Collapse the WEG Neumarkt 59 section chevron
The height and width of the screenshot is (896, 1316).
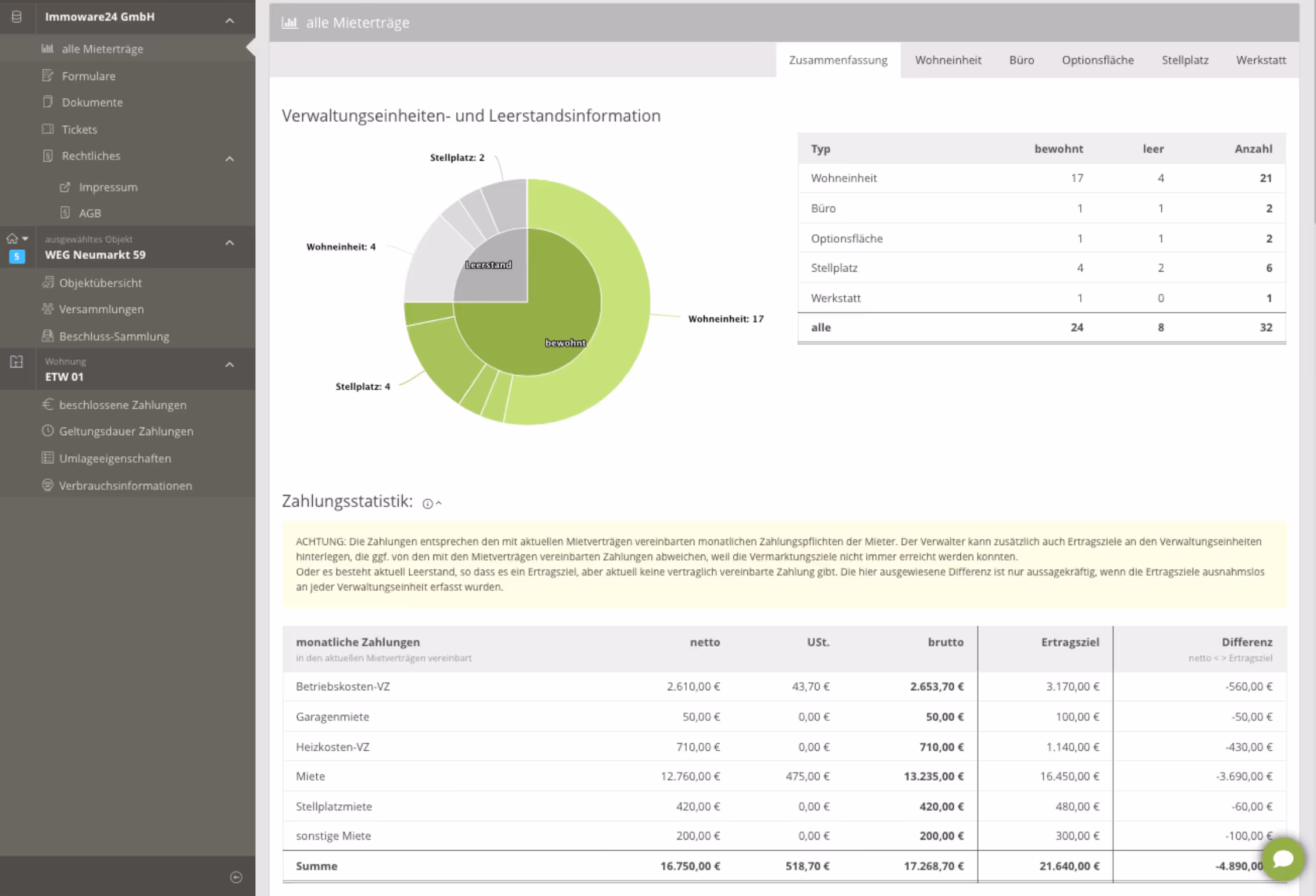[230, 243]
